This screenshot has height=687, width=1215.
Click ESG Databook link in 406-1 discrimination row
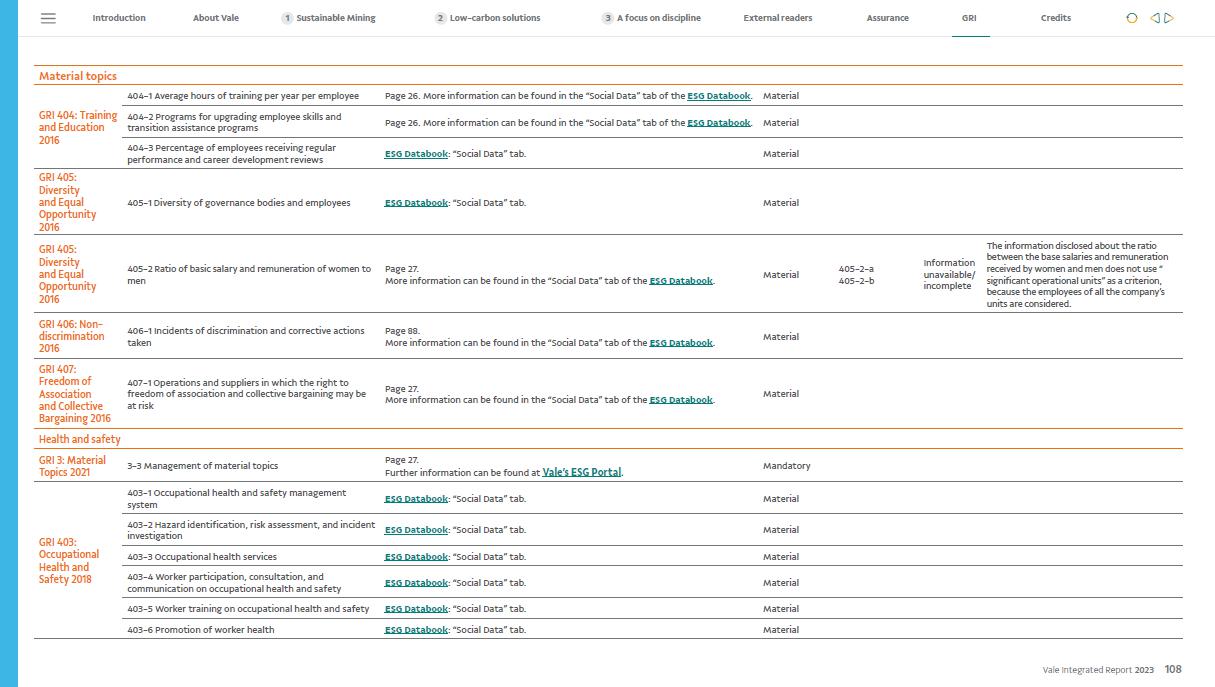681,343
